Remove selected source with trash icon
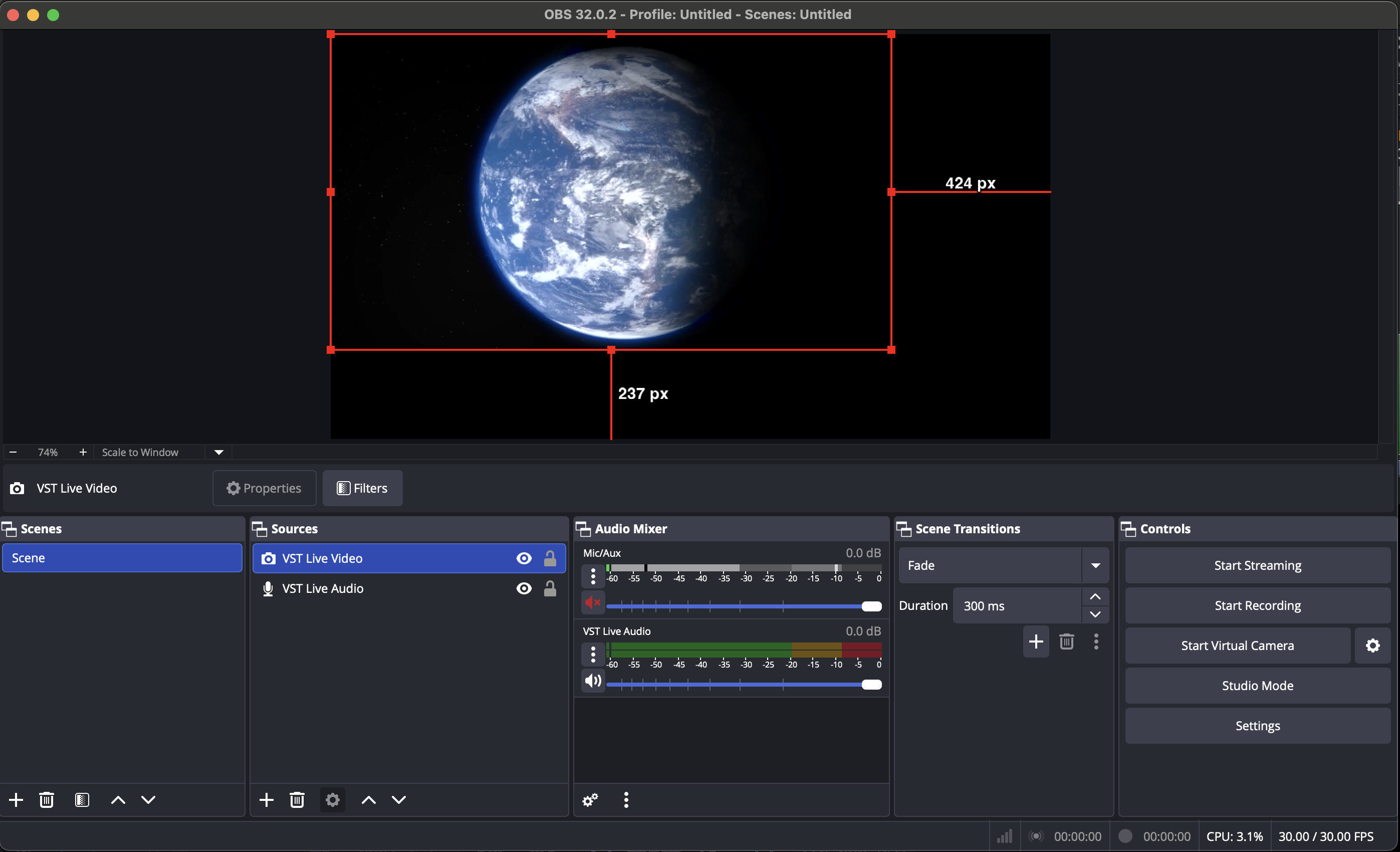Image resolution: width=1400 pixels, height=852 pixels. pos(297,800)
